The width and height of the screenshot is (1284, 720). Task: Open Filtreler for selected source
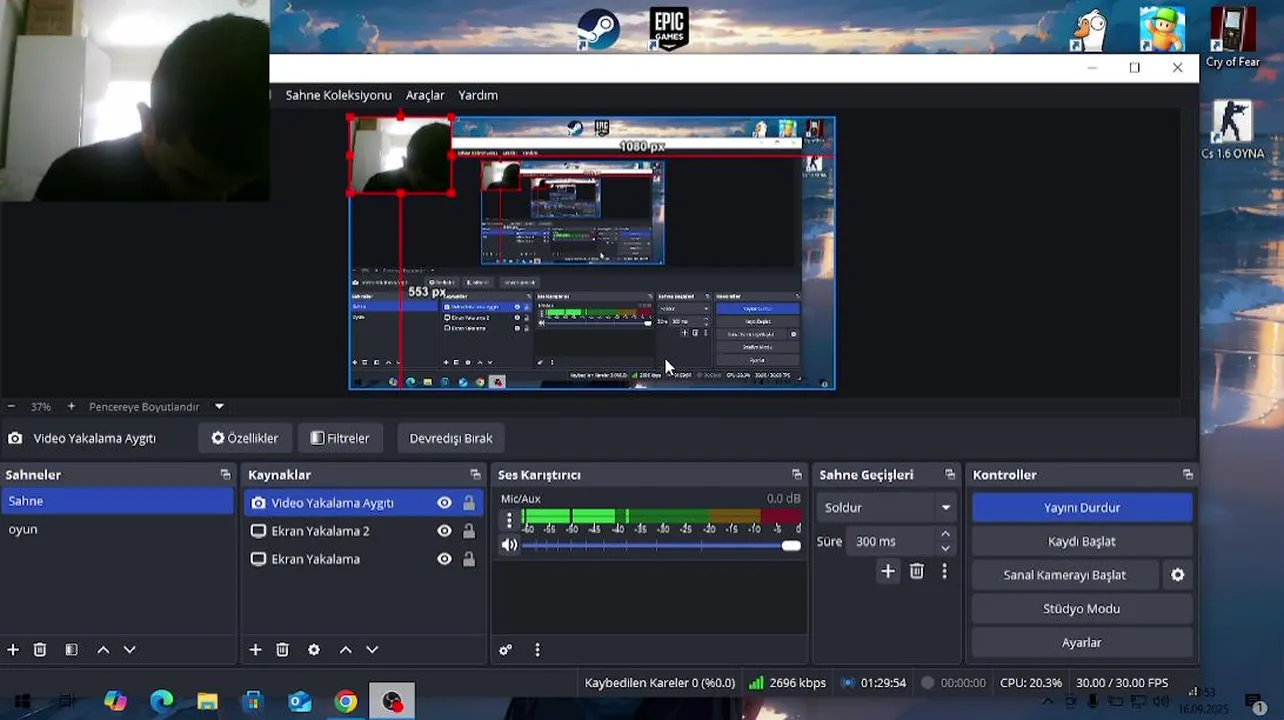tap(340, 438)
